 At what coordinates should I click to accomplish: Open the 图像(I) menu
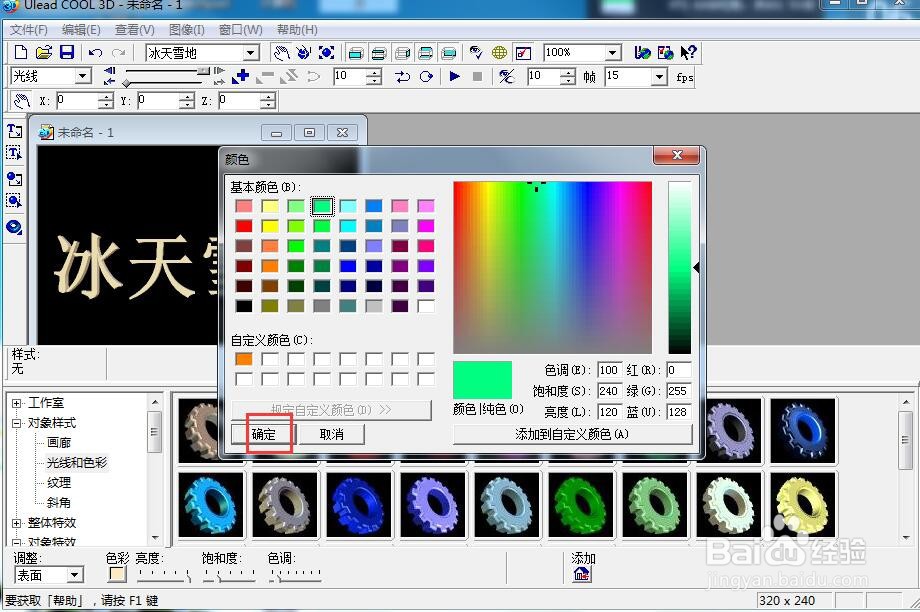[187, 29]
